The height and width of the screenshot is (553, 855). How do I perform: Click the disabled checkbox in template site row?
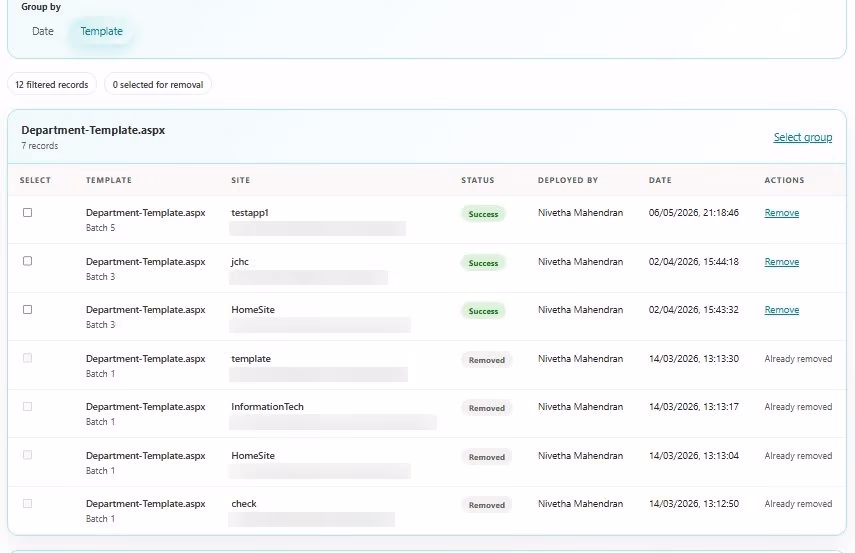pos(27,358)
